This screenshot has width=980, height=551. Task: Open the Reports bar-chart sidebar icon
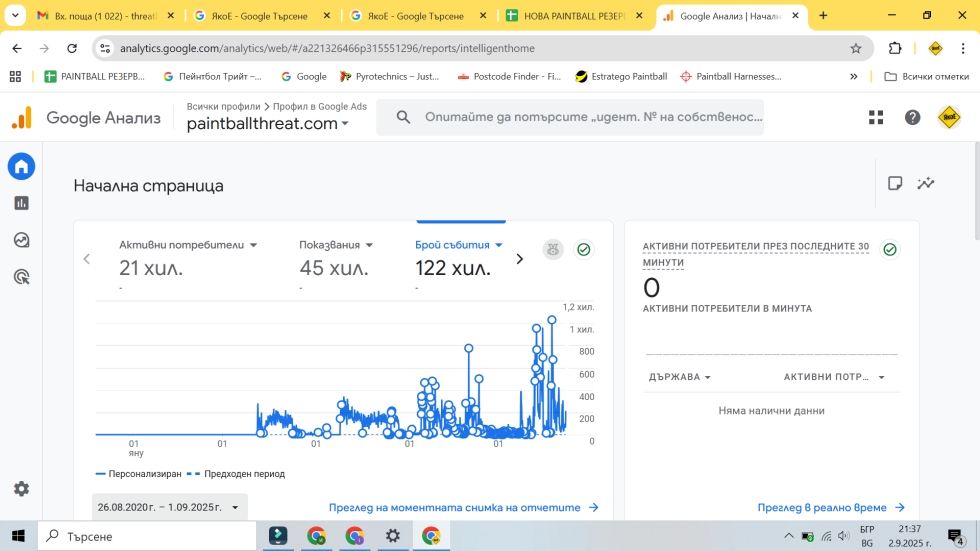pos(21,203)
